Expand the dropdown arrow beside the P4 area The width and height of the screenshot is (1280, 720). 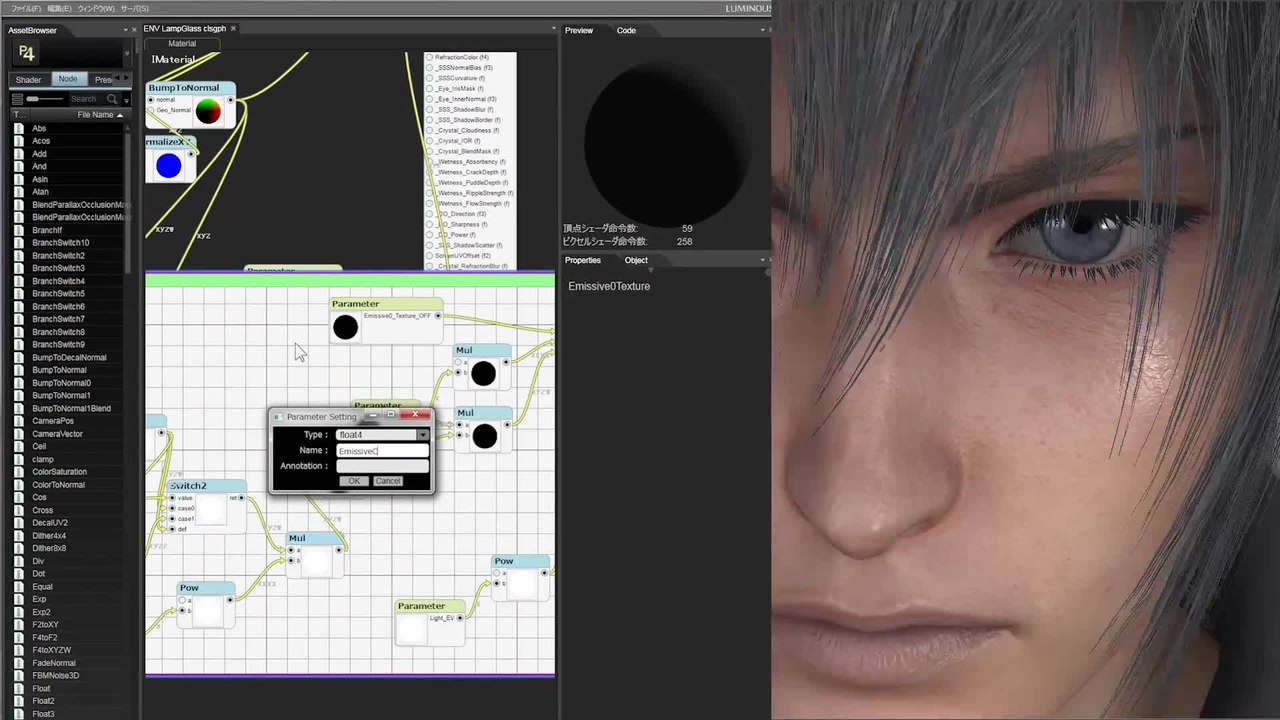click(127, 54)
